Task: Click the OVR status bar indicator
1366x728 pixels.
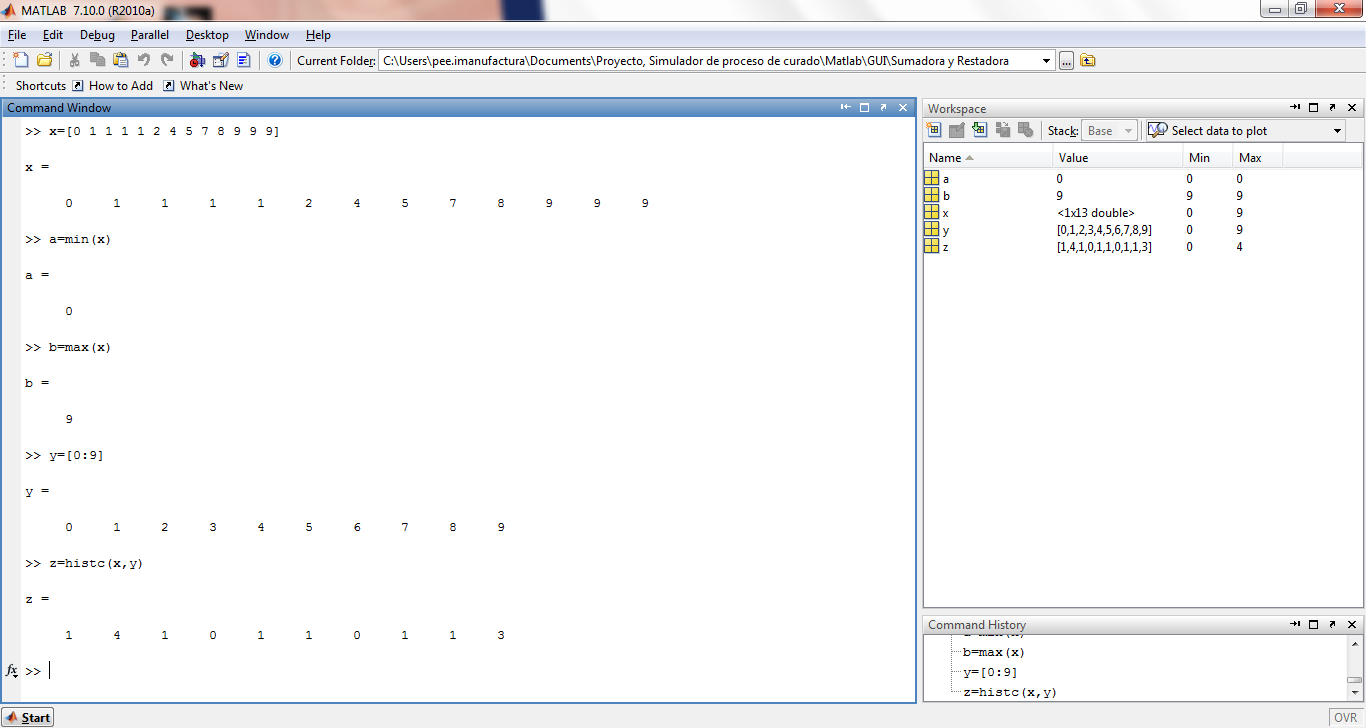Action: [x=1345, y=718]
